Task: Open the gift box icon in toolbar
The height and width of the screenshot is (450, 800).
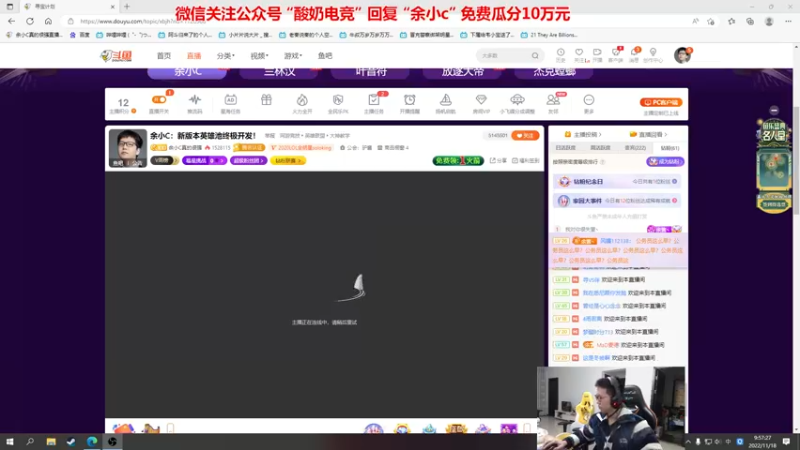Action: (266, 100)
